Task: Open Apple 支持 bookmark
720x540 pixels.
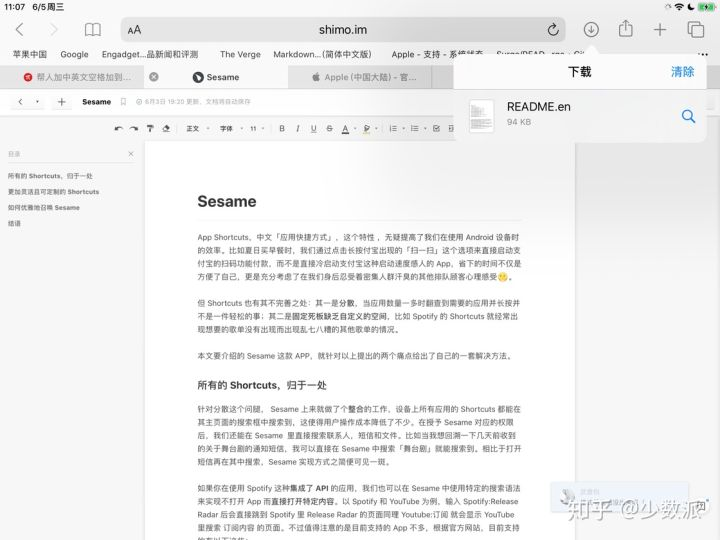Action: click(437, 54)
